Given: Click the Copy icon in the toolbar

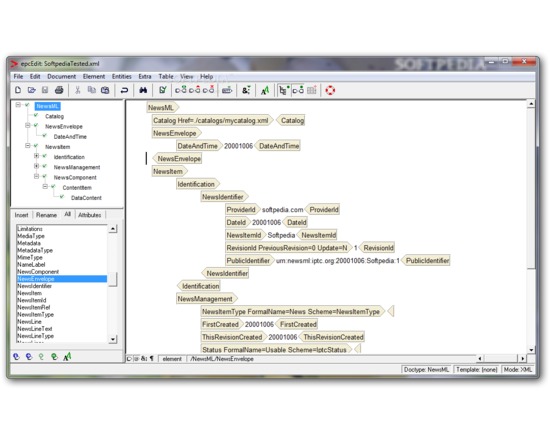Looking at the screenshot, I should 92,90.
